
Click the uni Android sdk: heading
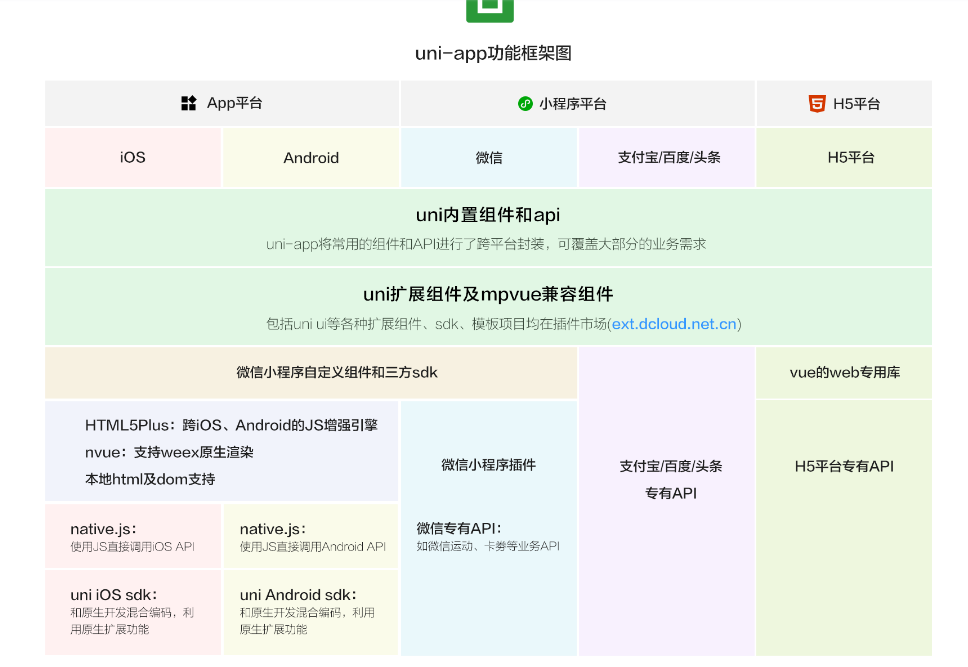[298, 595]
